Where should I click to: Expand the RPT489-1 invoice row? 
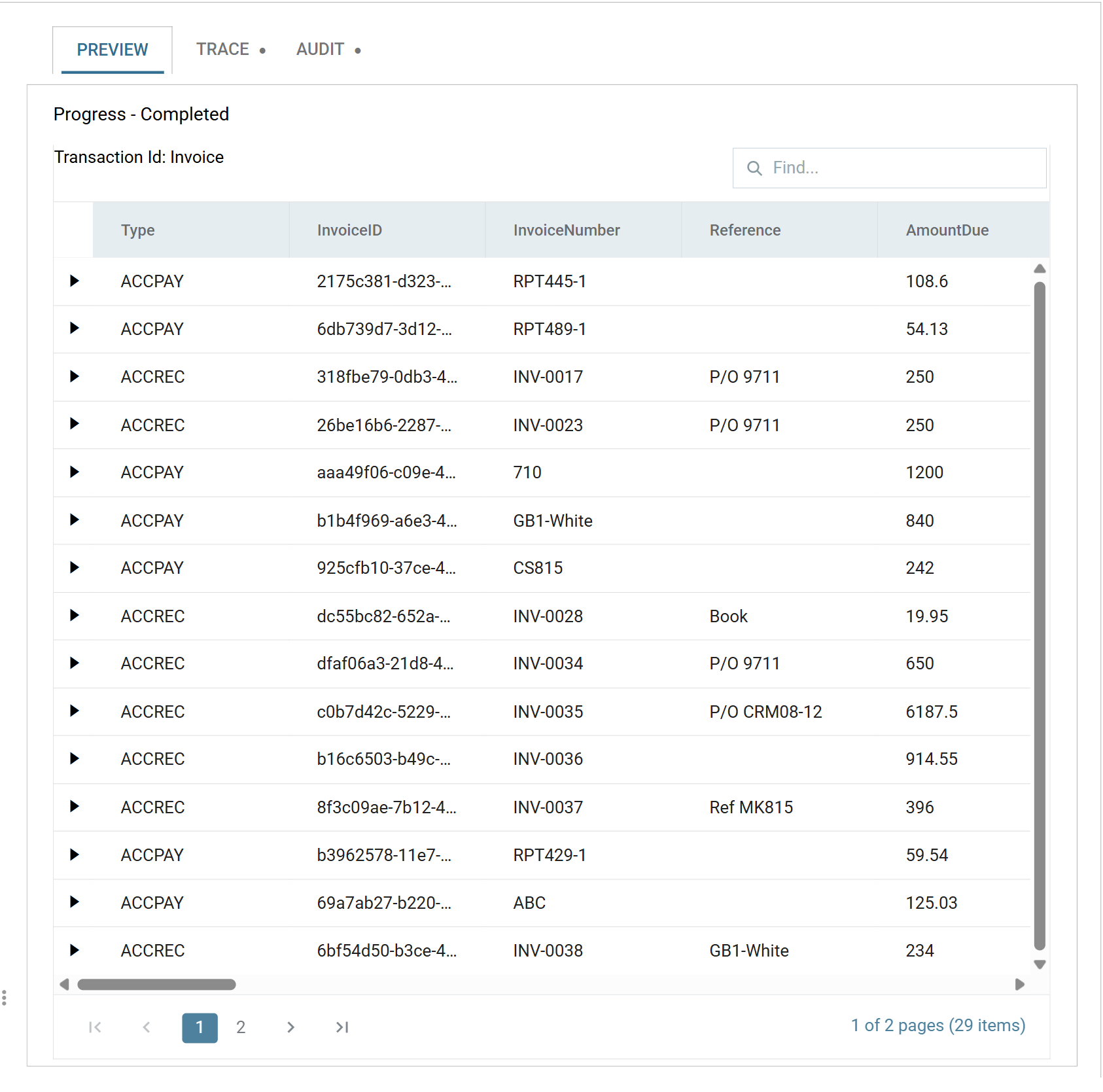coord(74,328)
